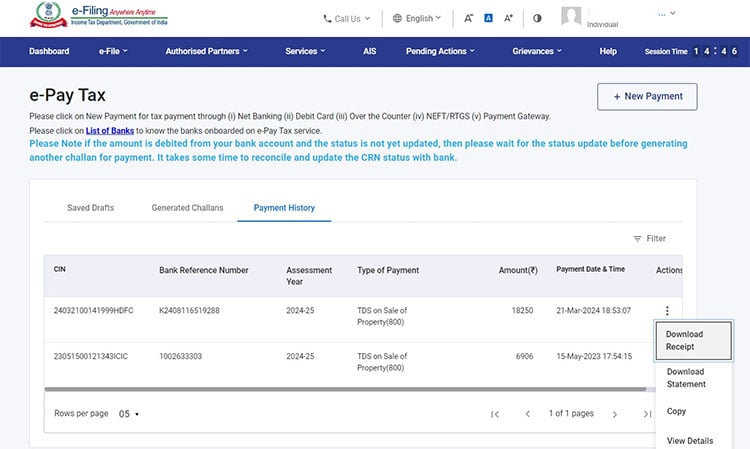The width and height of the screenshot is (750, 449).
Task: Click the New Payment button
Action: [x=647, y=97]
